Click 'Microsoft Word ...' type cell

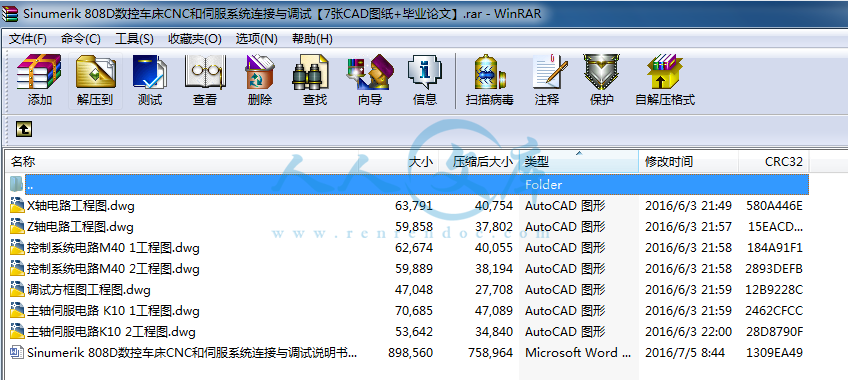[578, 354]
